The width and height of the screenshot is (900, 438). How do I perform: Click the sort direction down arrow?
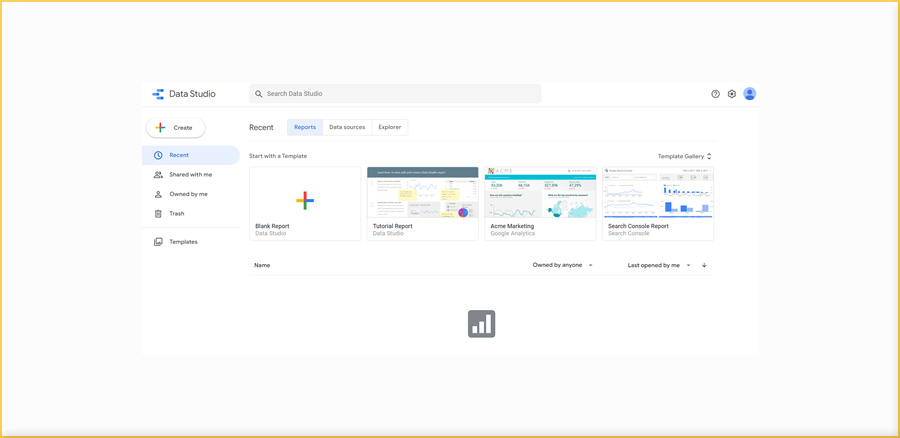tap(704, 265)
